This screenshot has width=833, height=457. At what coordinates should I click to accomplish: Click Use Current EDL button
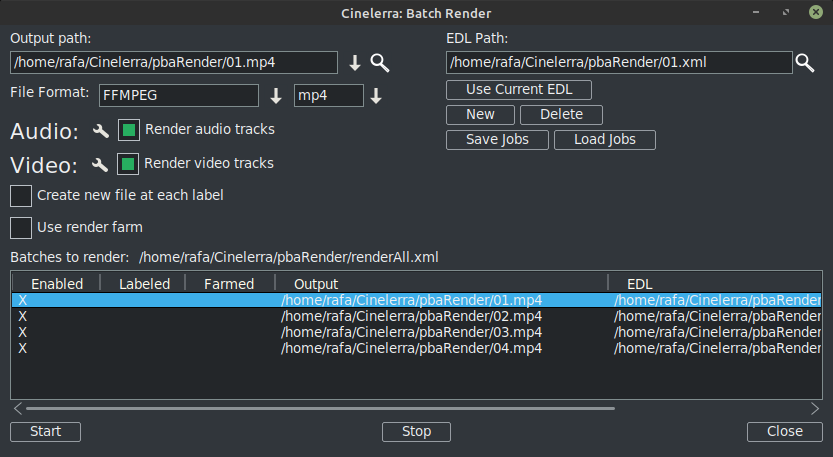click(519, 89)
